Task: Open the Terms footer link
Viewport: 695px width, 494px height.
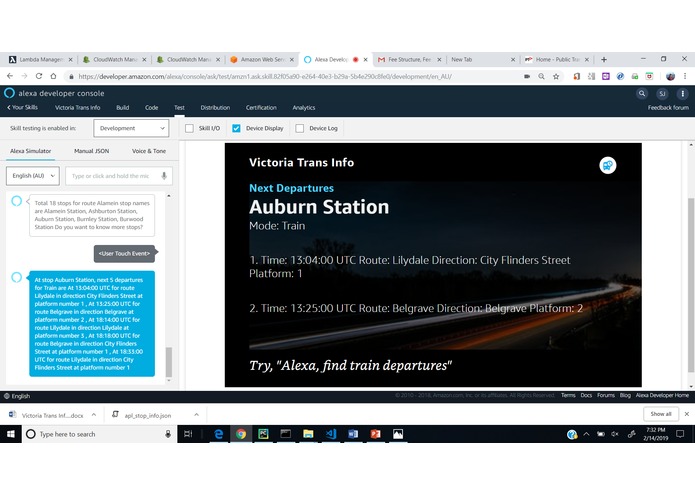Action: pos(568,395)
